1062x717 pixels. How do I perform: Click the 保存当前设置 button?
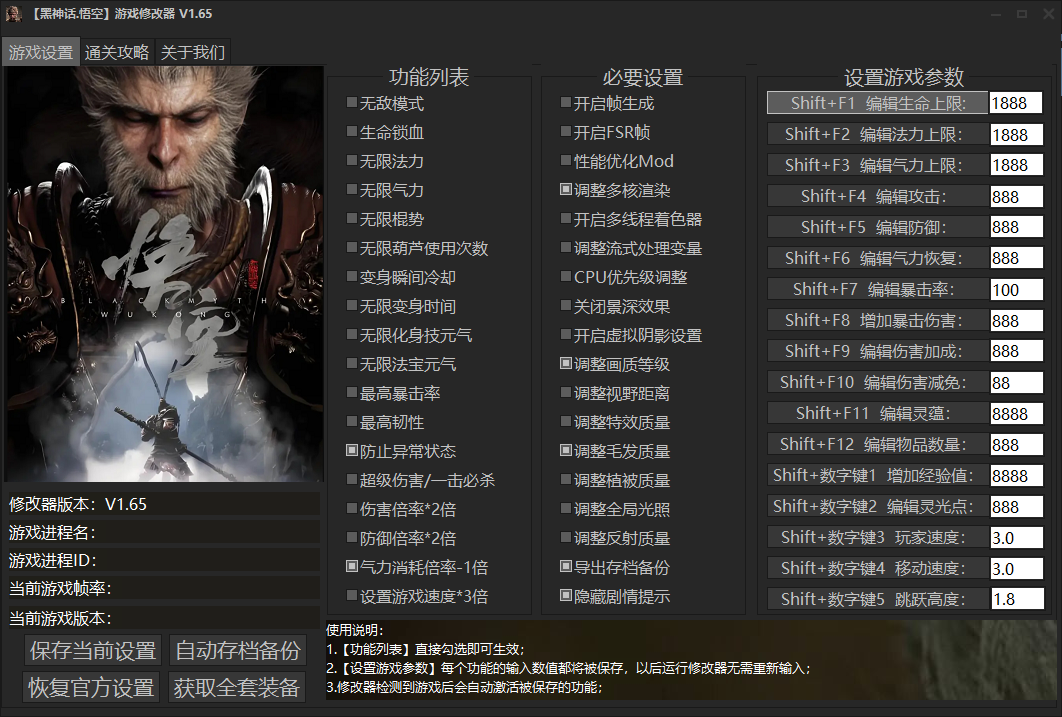93,651
